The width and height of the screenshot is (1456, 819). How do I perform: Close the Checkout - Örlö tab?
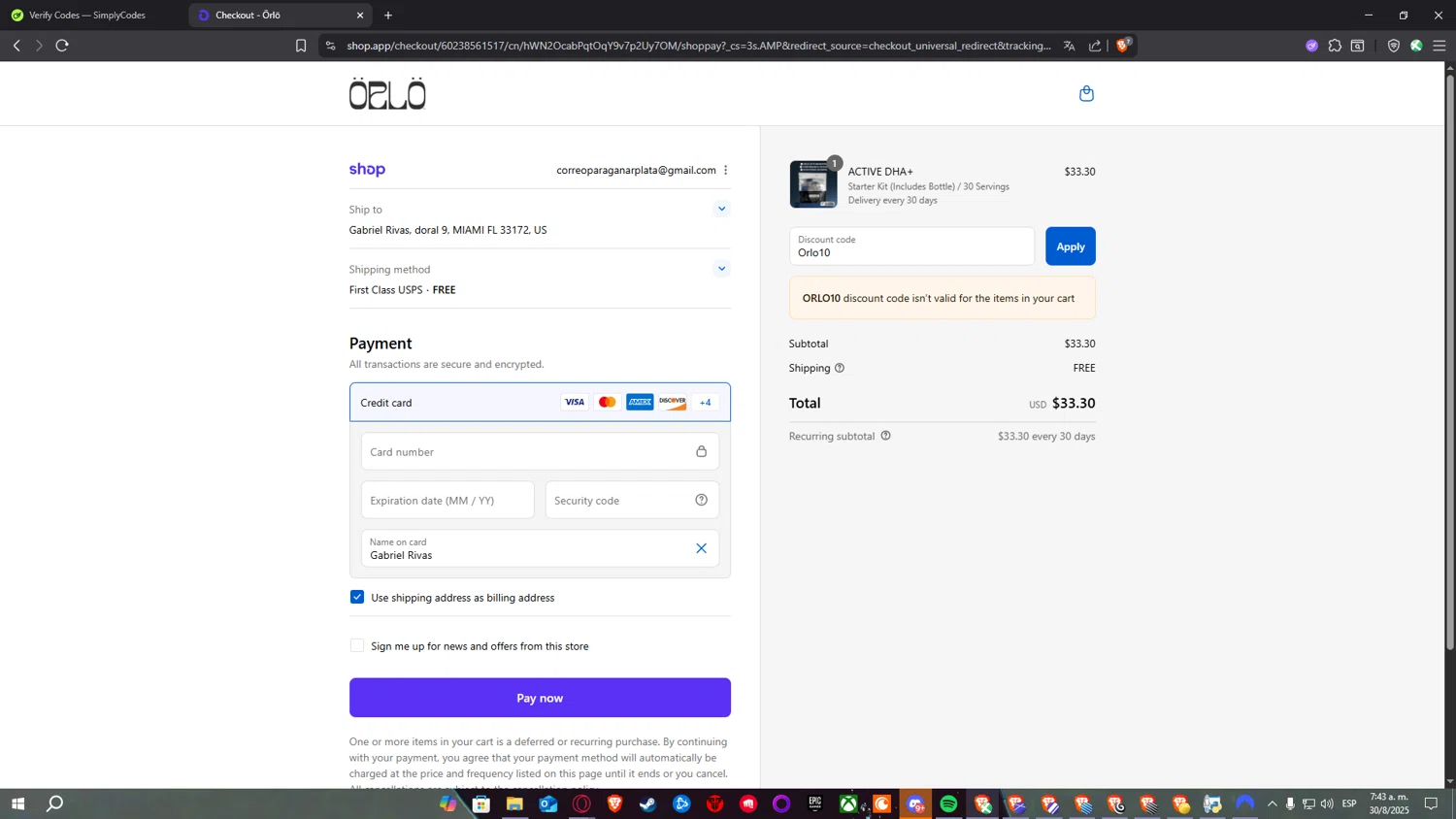[x=360, y=16]
